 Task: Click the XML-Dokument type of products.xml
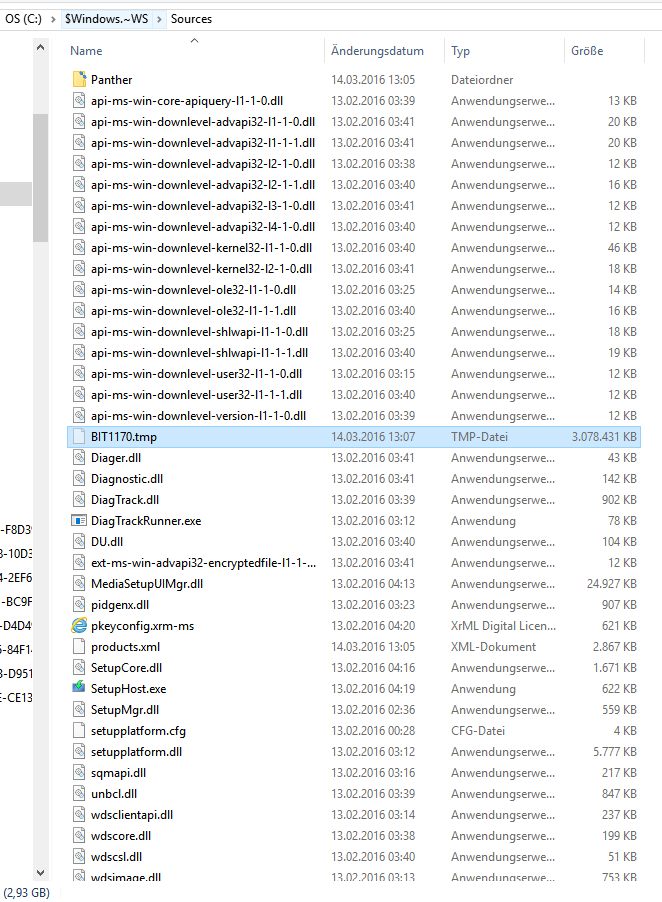493,647
